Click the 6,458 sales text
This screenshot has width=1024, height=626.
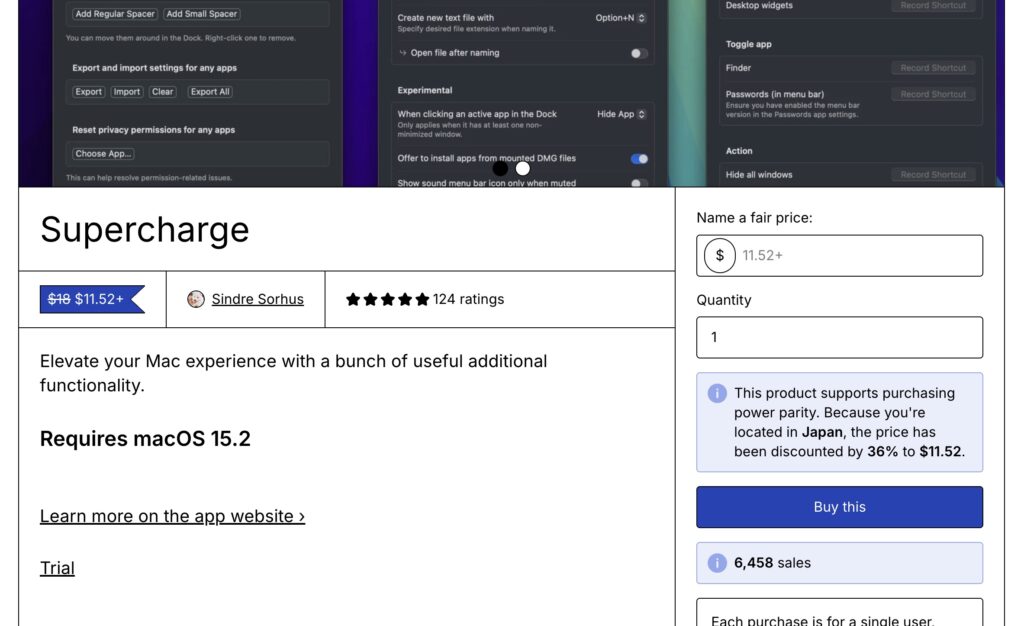point(772,563)
